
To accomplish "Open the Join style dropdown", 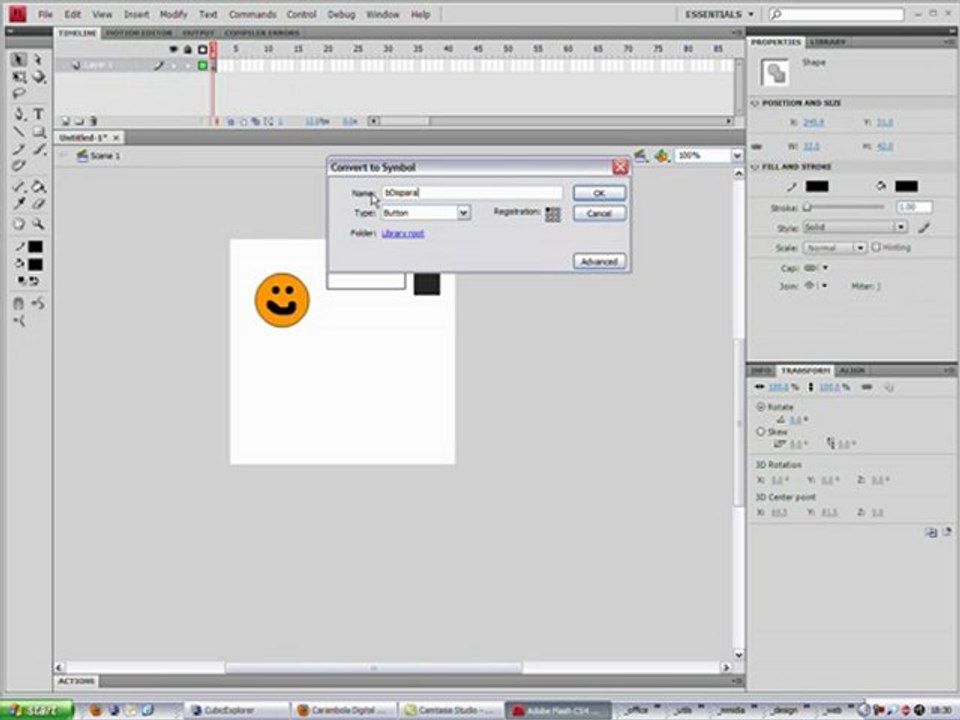I will coord(816,285).
